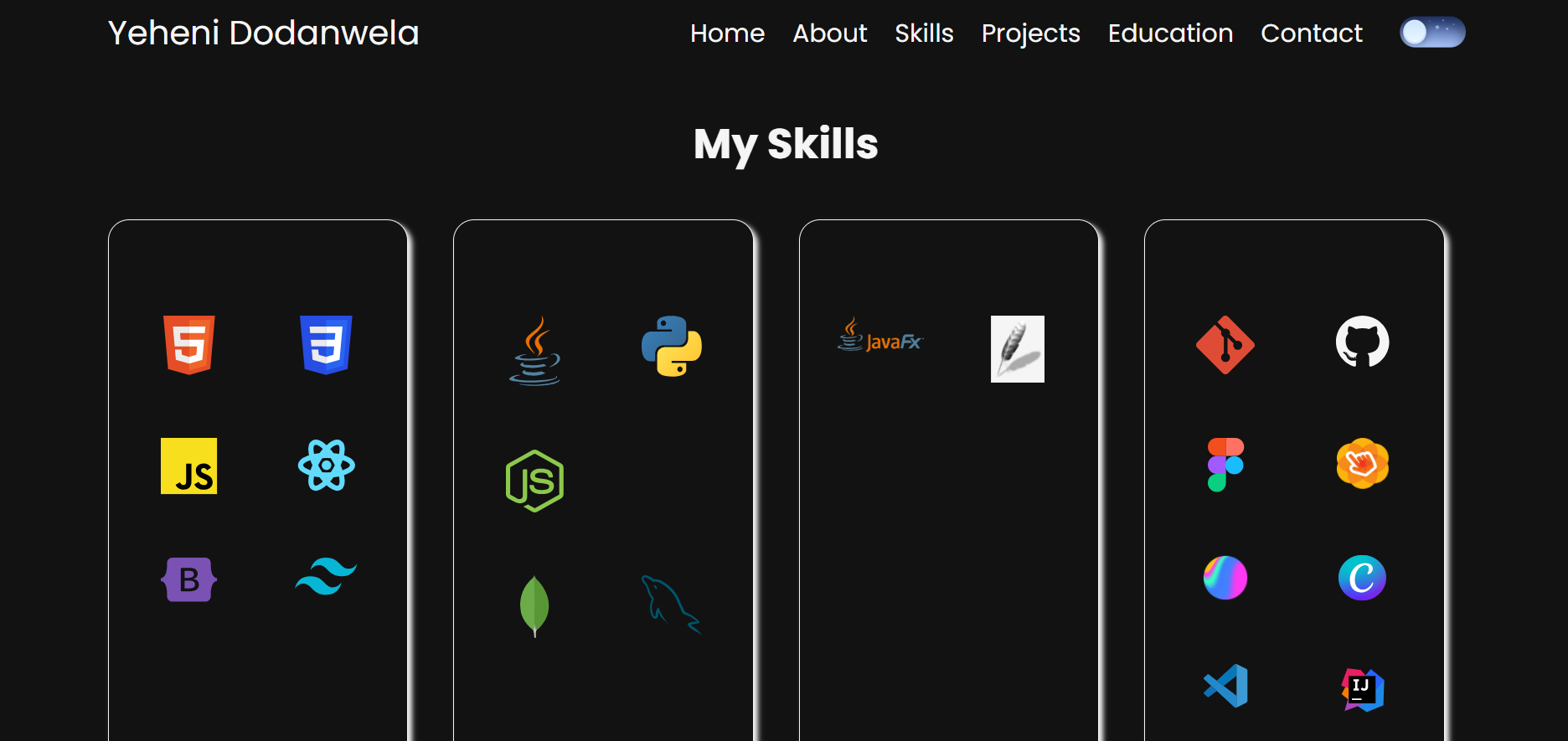Click the HTML5 logo icon
This screenshot has height=741, width=1568.
(189, 345)
